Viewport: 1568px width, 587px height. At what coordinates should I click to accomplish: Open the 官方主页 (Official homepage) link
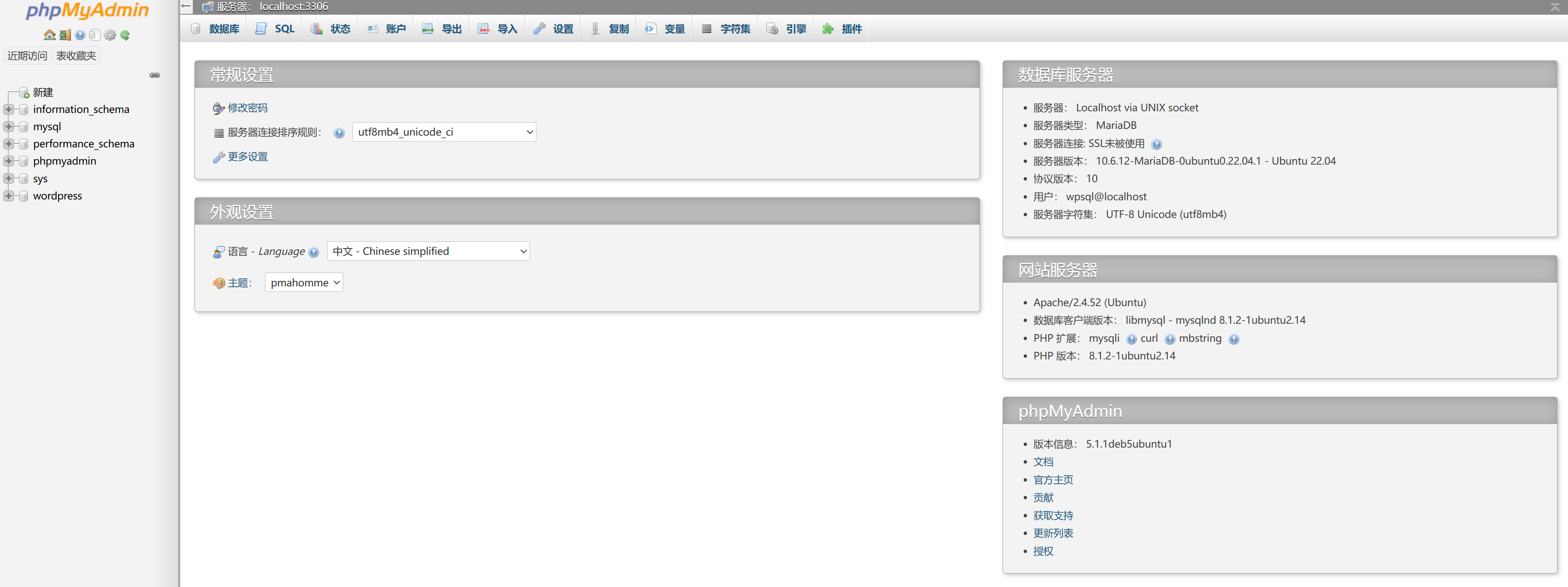tap(1053, 480)
